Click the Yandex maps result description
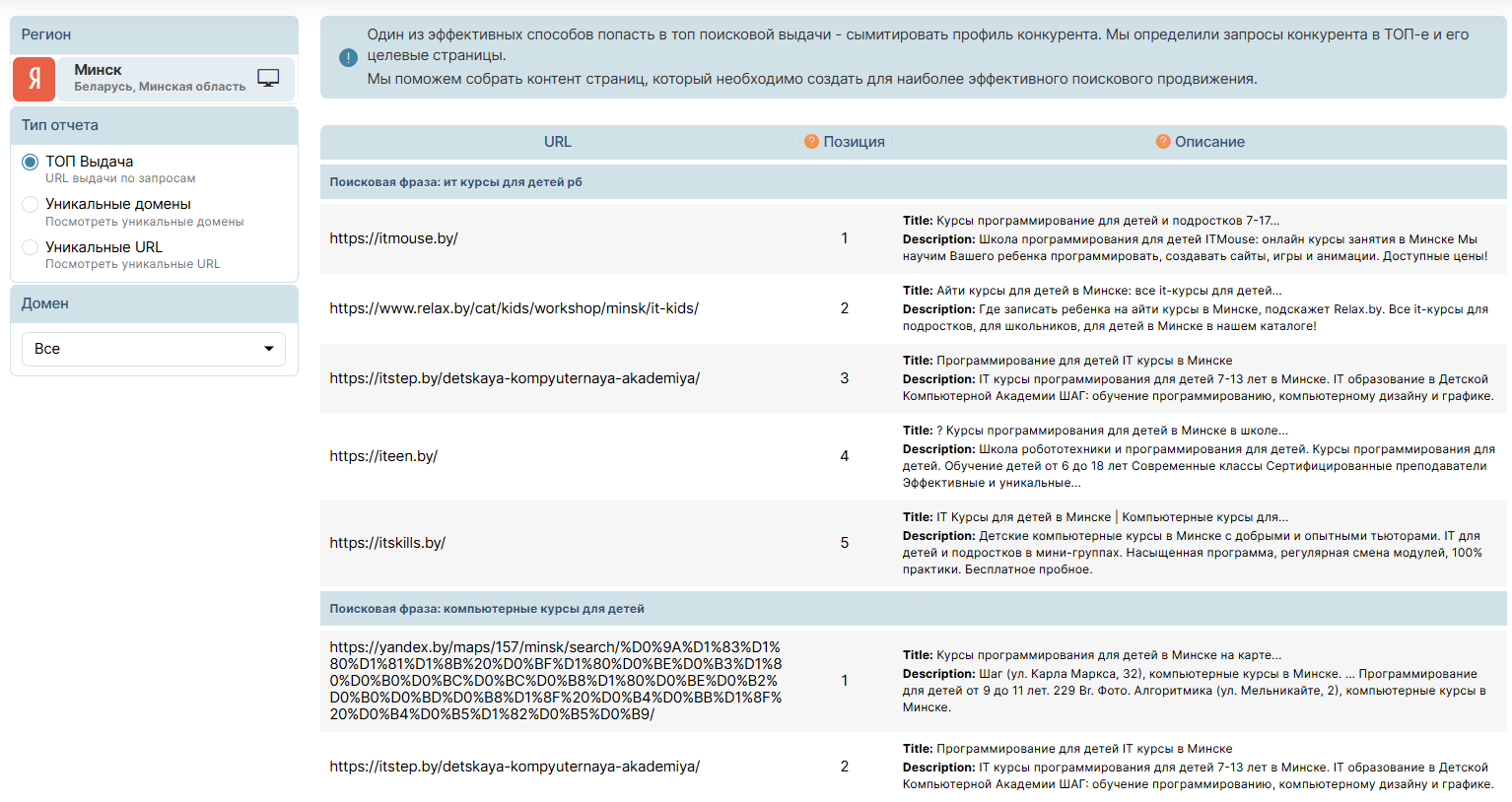 (1195, 691)
